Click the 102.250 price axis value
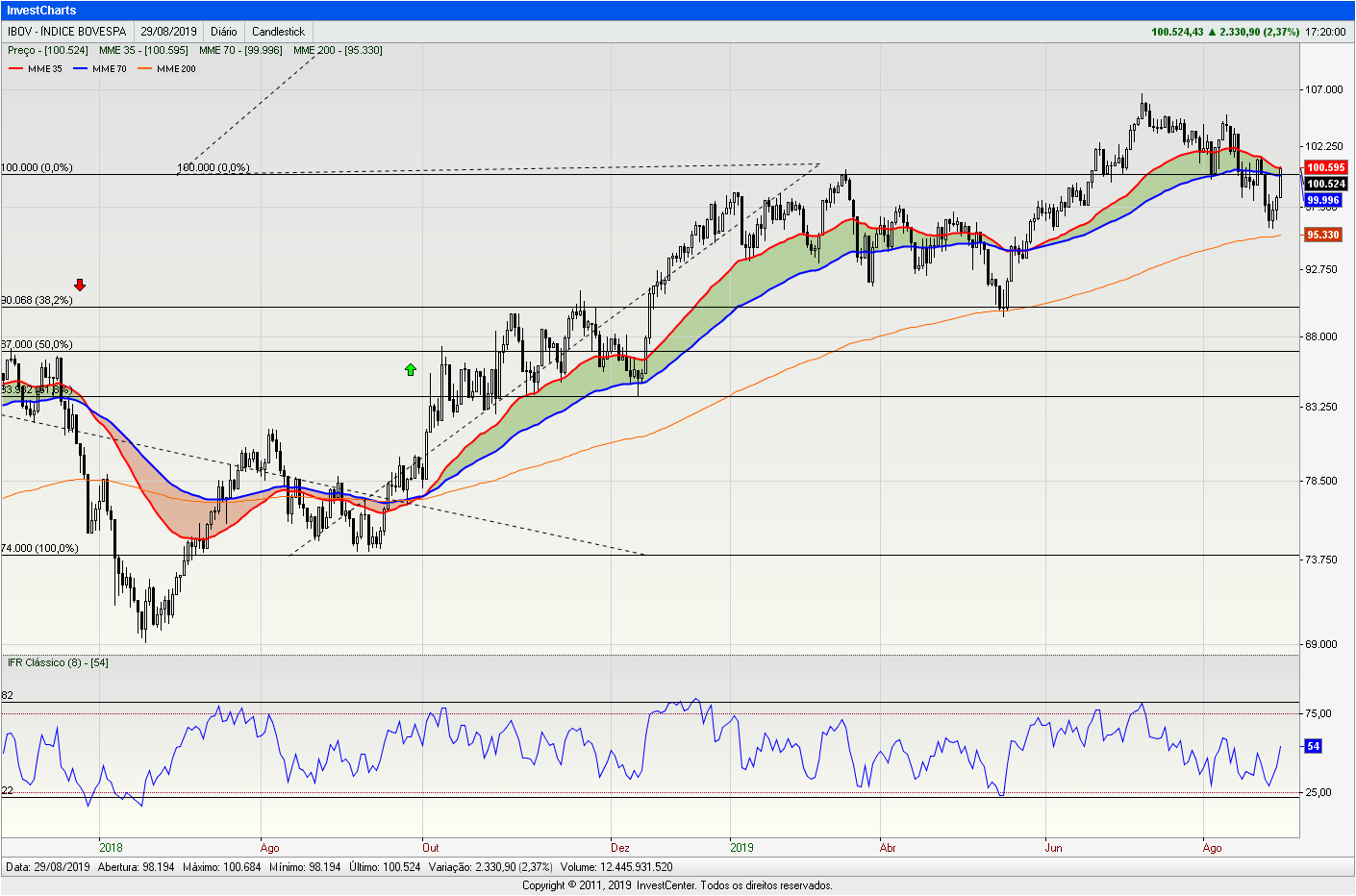The width and height of the screenshot is (1356, 896). [1323, 146]
